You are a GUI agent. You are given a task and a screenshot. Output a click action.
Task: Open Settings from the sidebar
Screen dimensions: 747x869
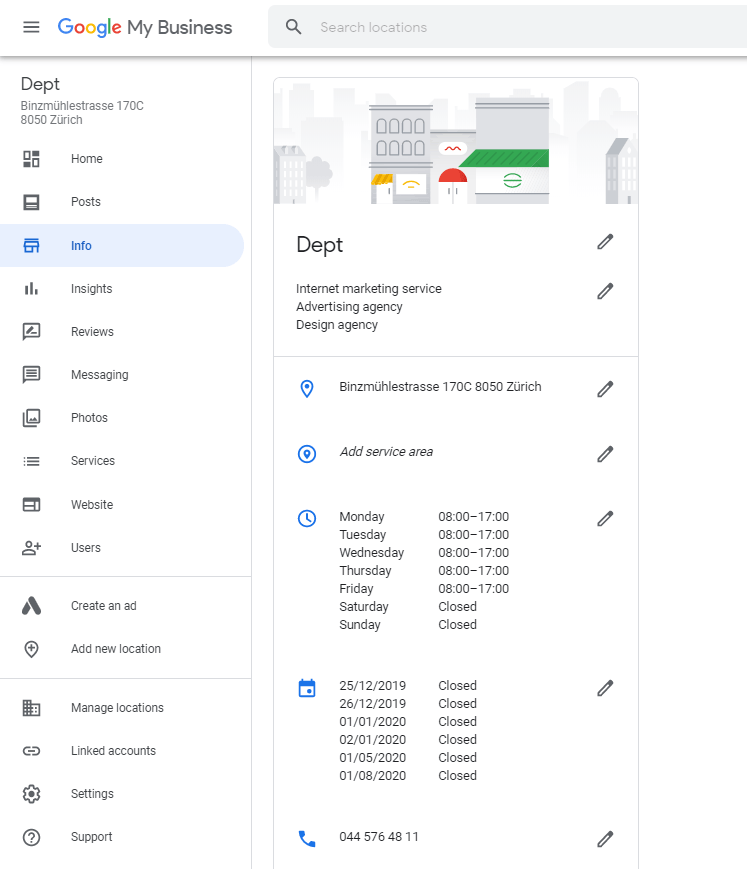(92, 794)
